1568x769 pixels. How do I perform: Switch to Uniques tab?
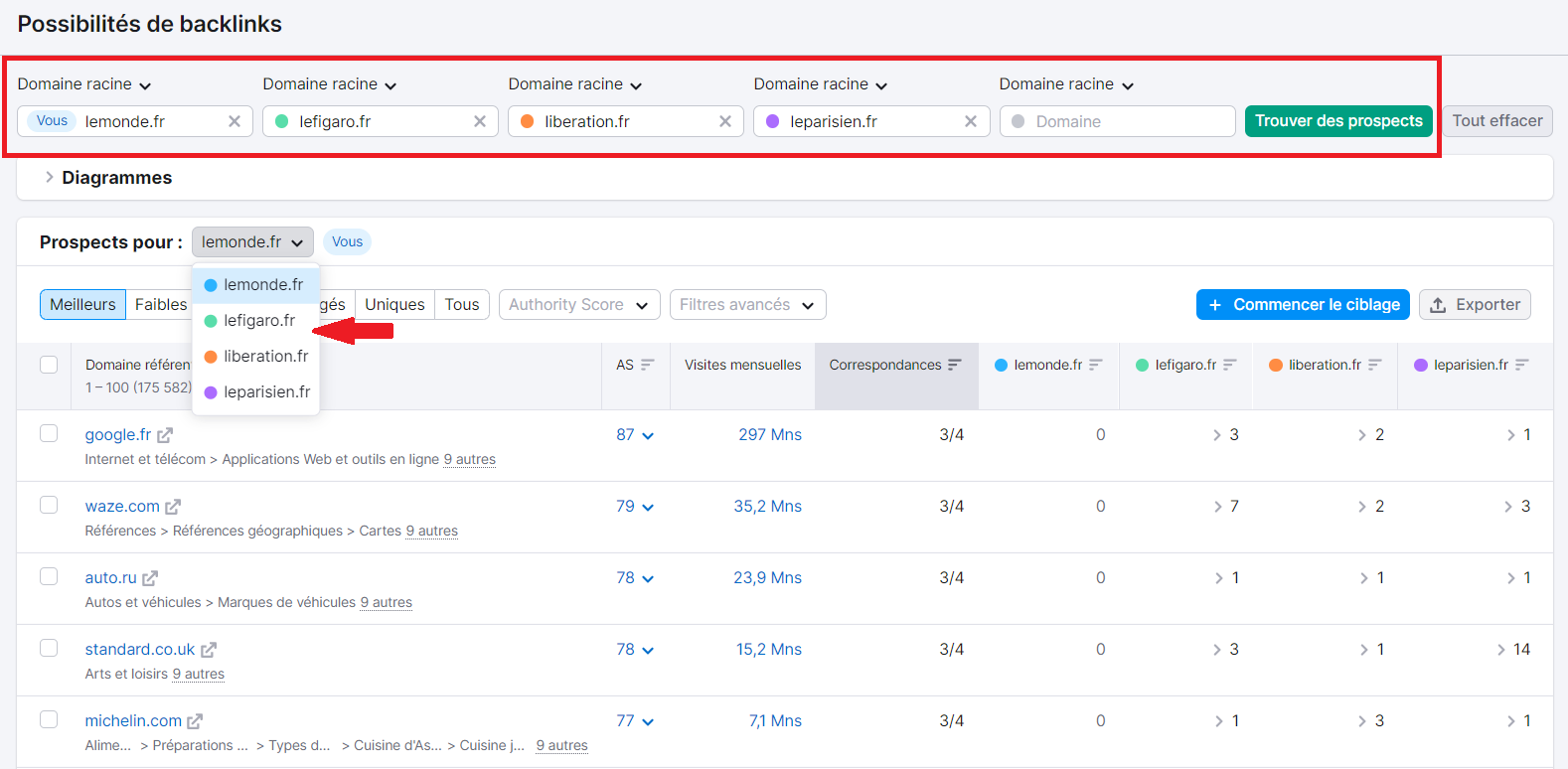[x=394, y=305]
